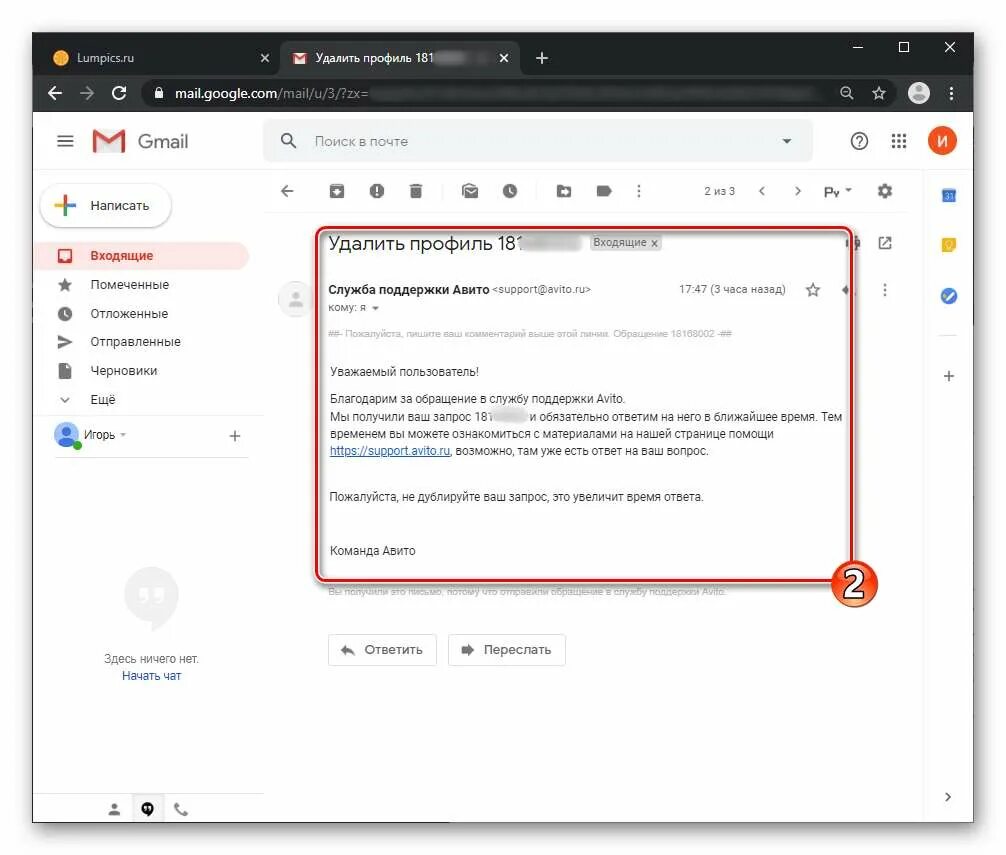This screenshot has width=1006, height=855.
Task: Move email to a folder
Action: click(564, 191)
